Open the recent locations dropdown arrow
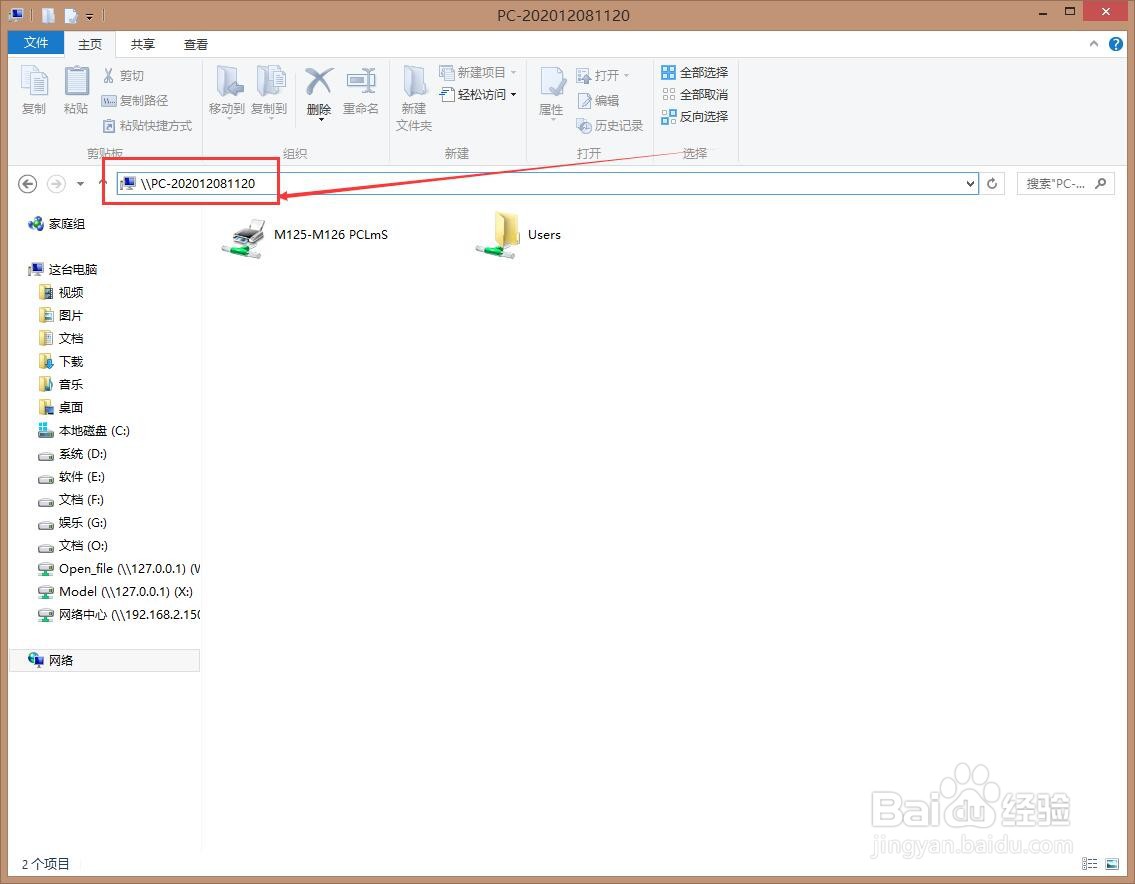1135x884 pixels. pyautogui.click(x=80, y=184)
